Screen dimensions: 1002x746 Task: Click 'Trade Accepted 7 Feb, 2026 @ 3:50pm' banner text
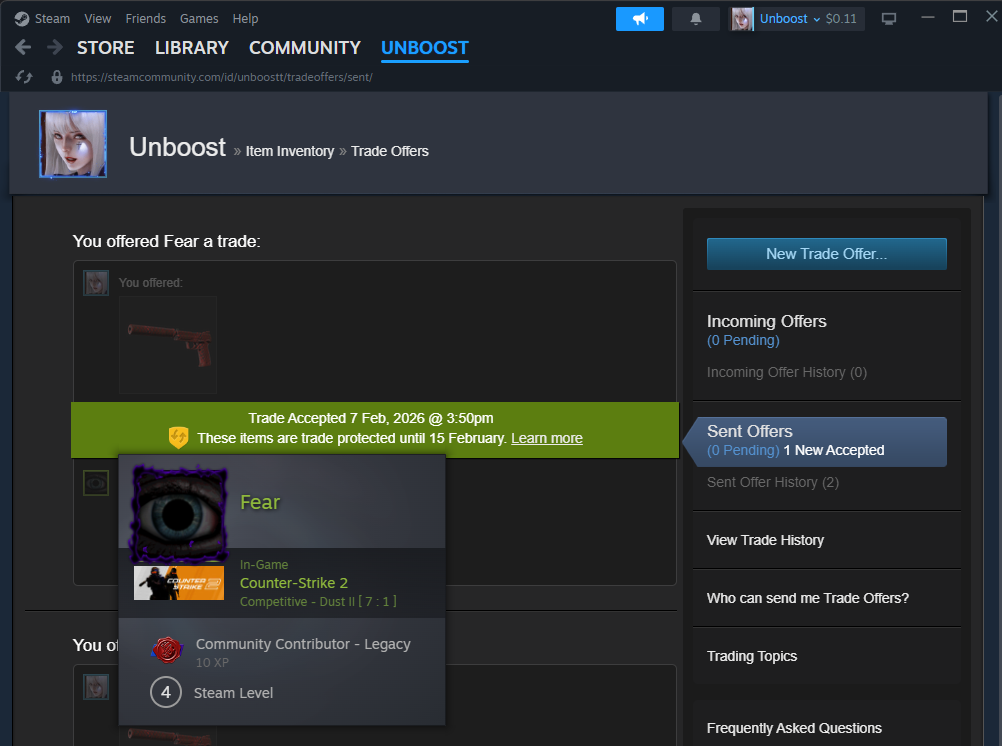tap(371, 418)
